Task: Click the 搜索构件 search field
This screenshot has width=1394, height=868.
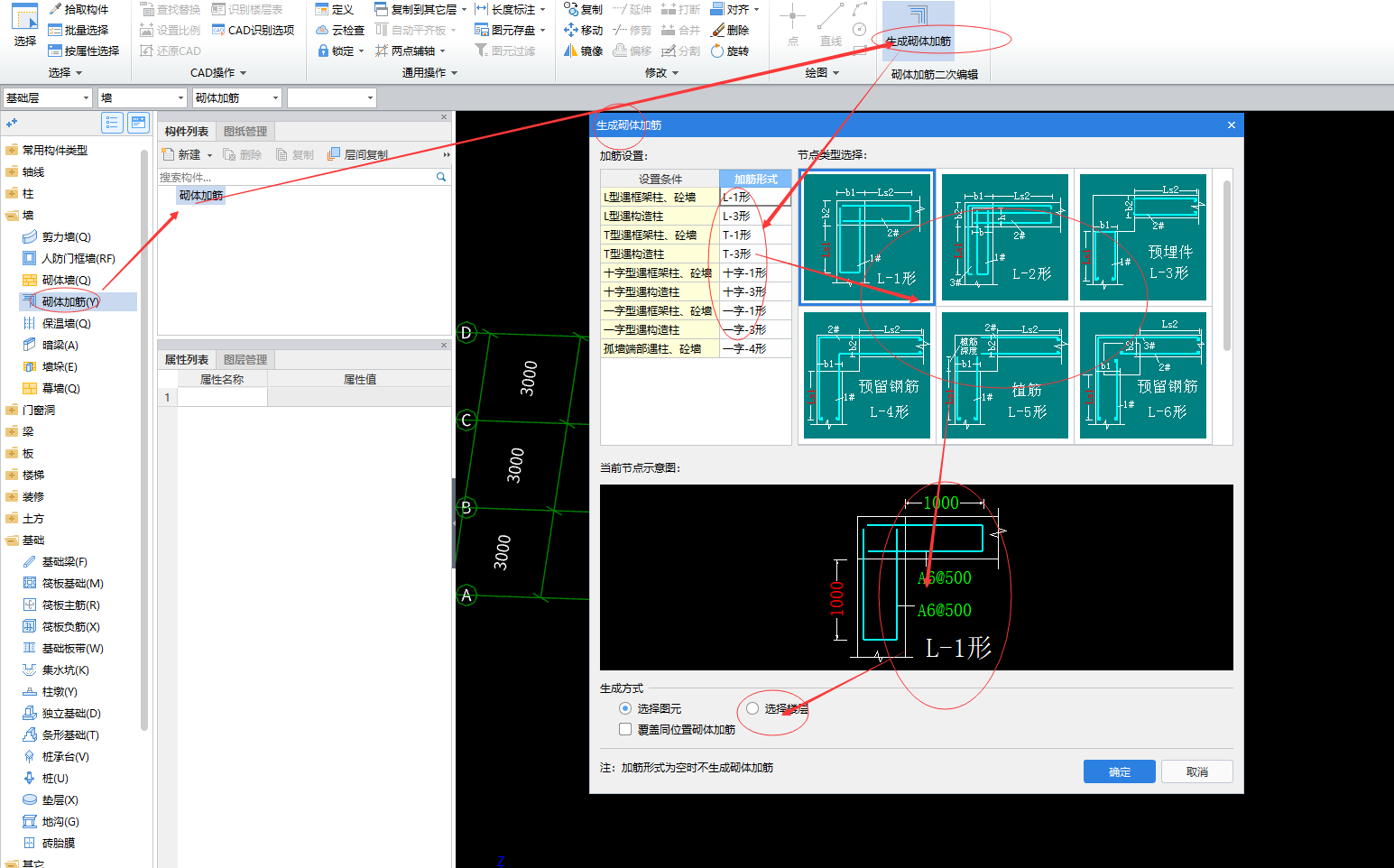Action: click(297, 177)
